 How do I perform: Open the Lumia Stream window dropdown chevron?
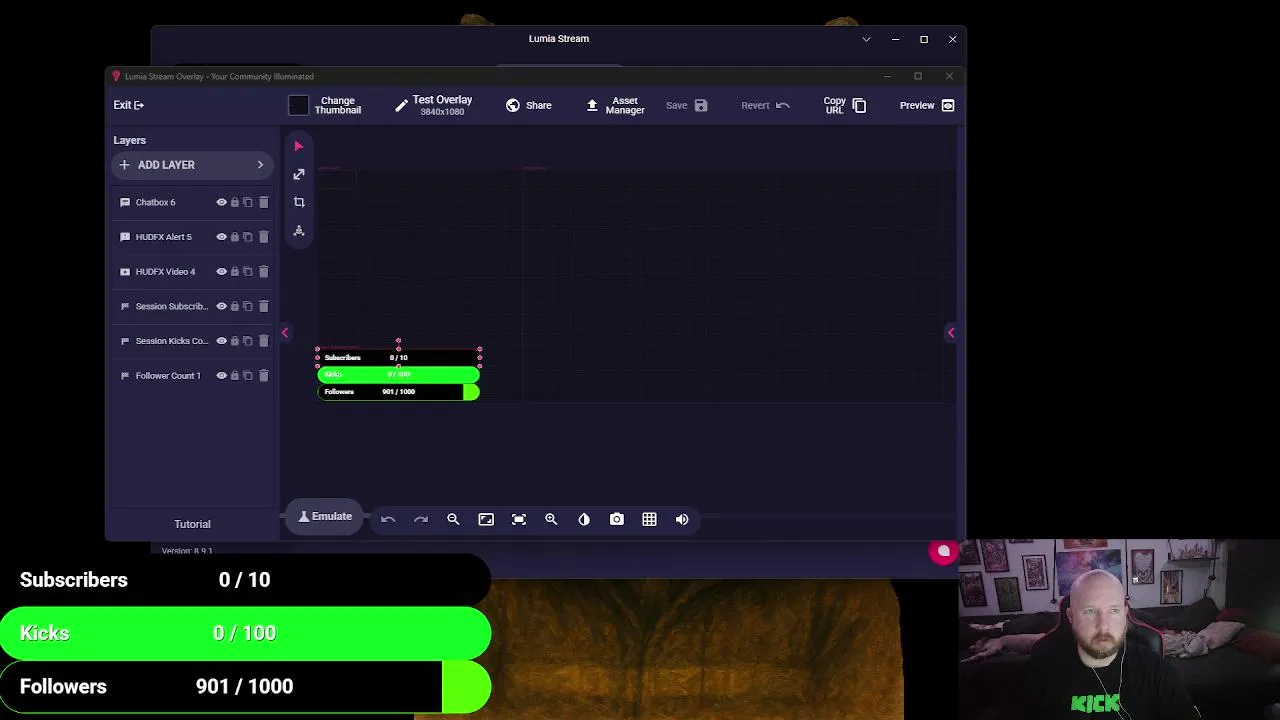coord(866,39)
